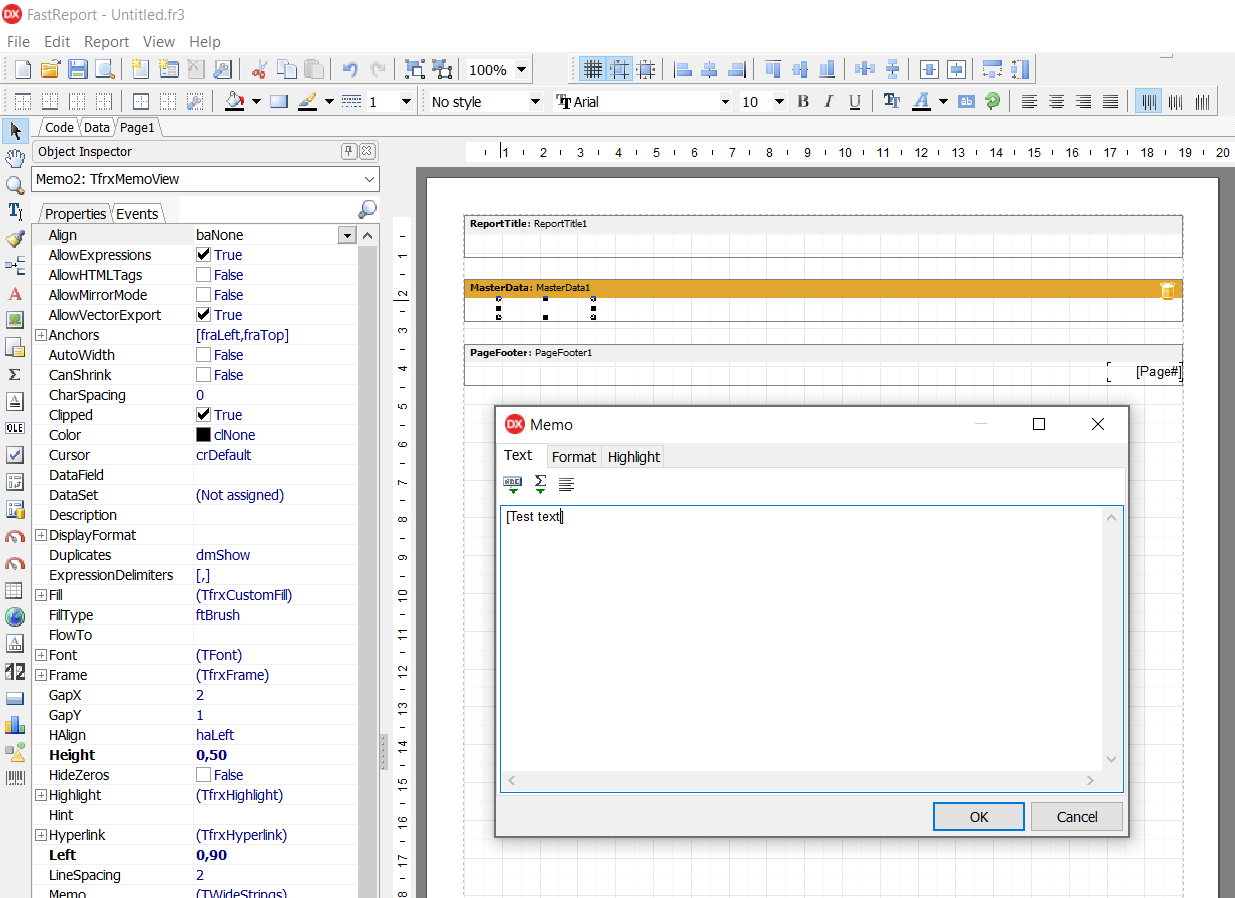Check the AllowHTMLTags checkbox

point(203,275)
